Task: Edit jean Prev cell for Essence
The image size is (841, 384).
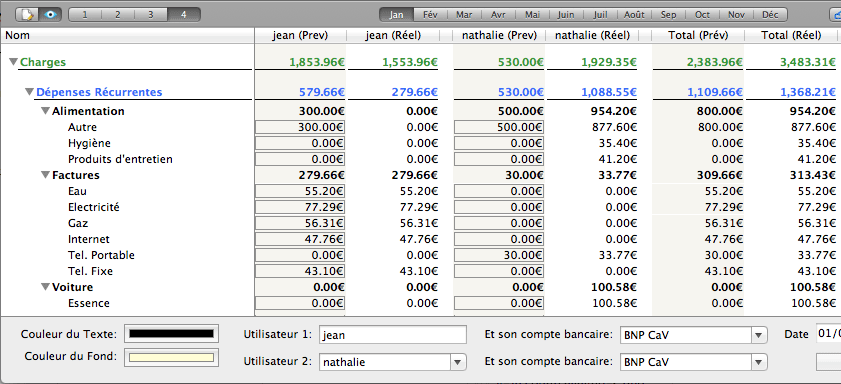Action: 300,303
